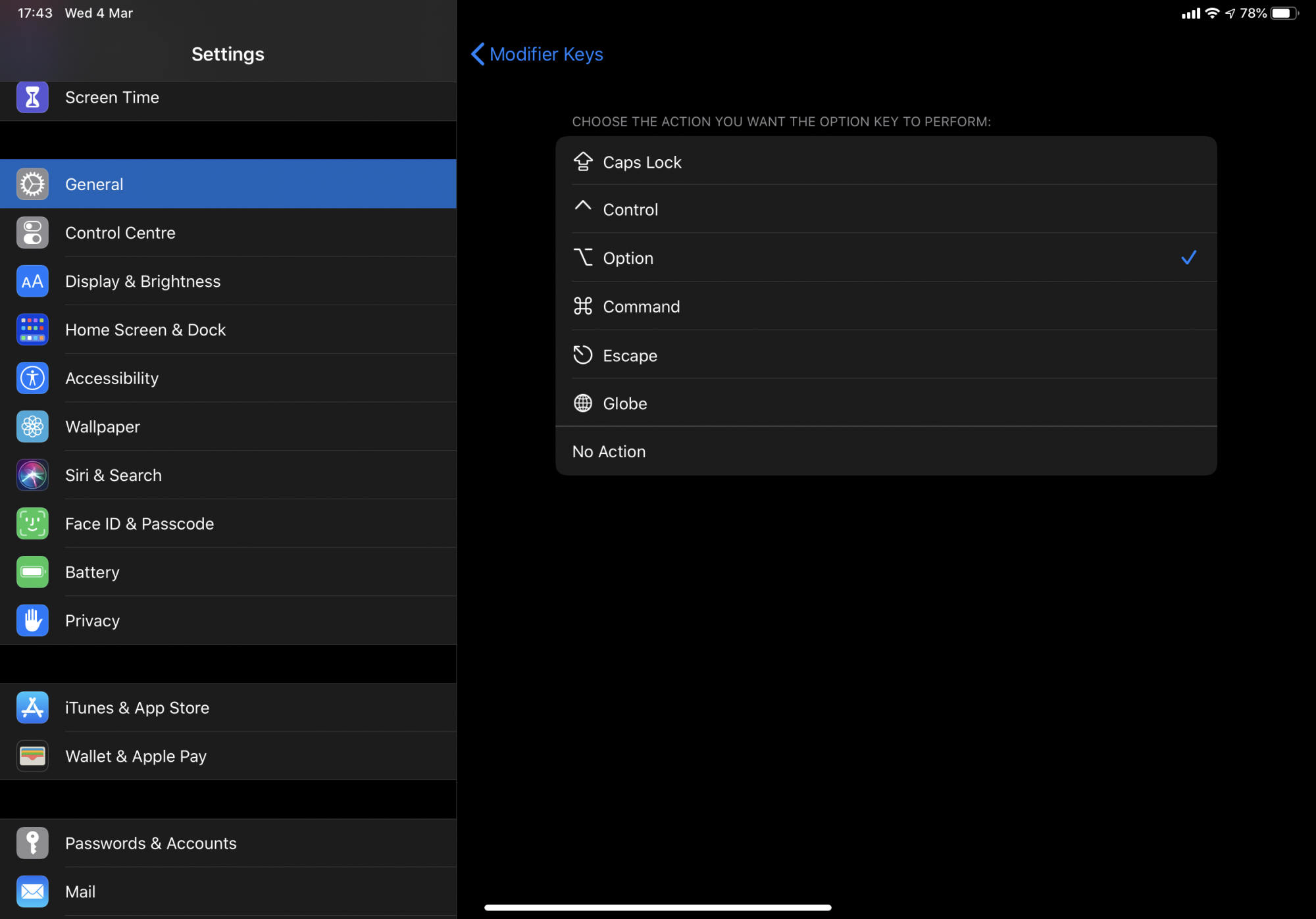1316x919 pixels.
Task: Open the Screen Time hourglass icon
Action: pos(32,97)
